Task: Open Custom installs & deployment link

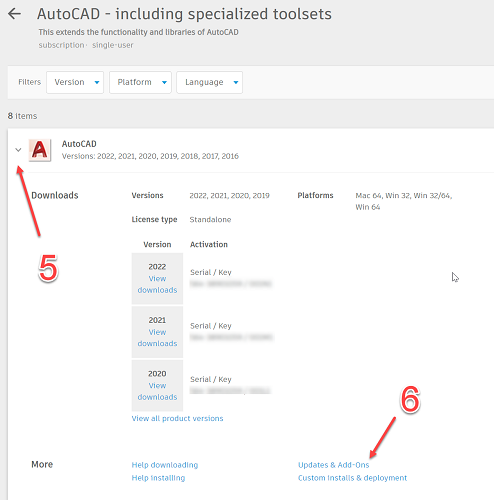Action: [352, 478]
